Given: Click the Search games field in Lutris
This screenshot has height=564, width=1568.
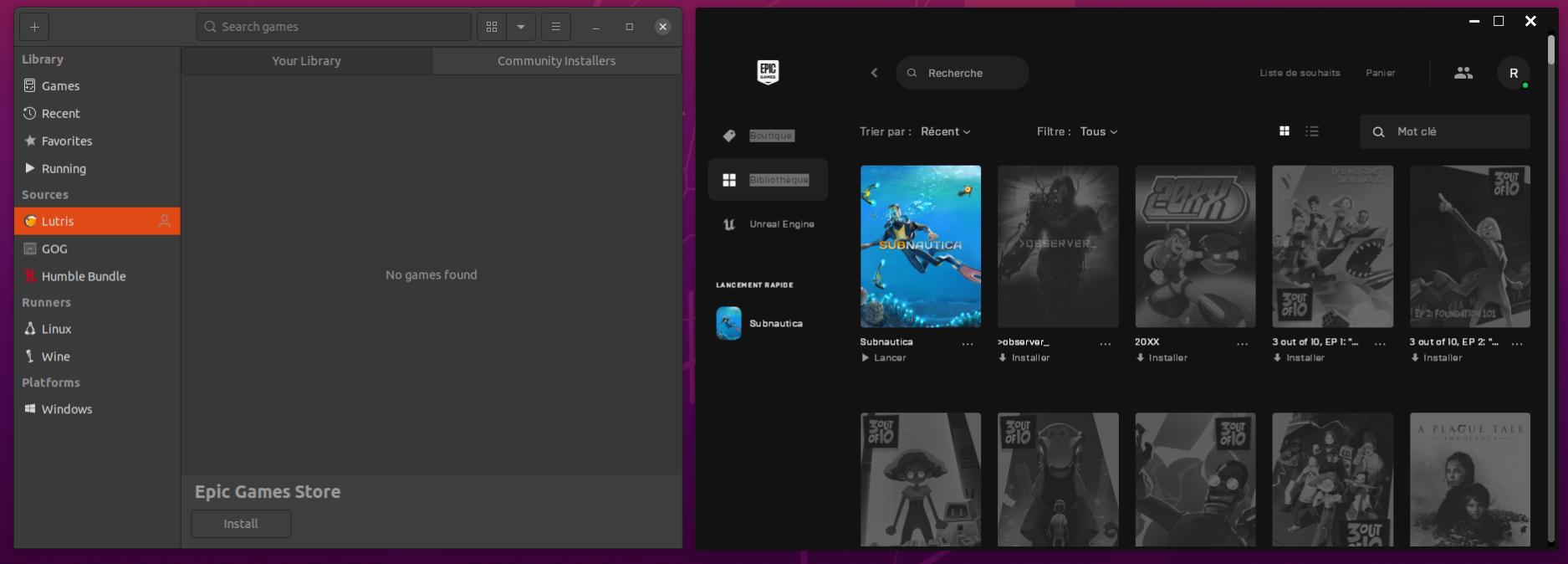Looking at the screenshot, I should pos(334,27).
